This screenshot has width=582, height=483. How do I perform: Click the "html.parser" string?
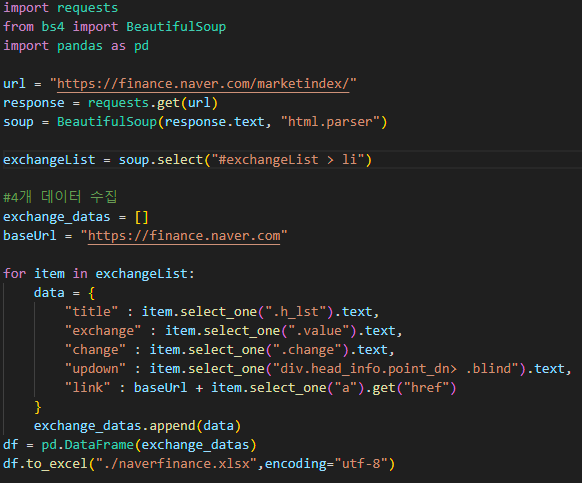330,122
